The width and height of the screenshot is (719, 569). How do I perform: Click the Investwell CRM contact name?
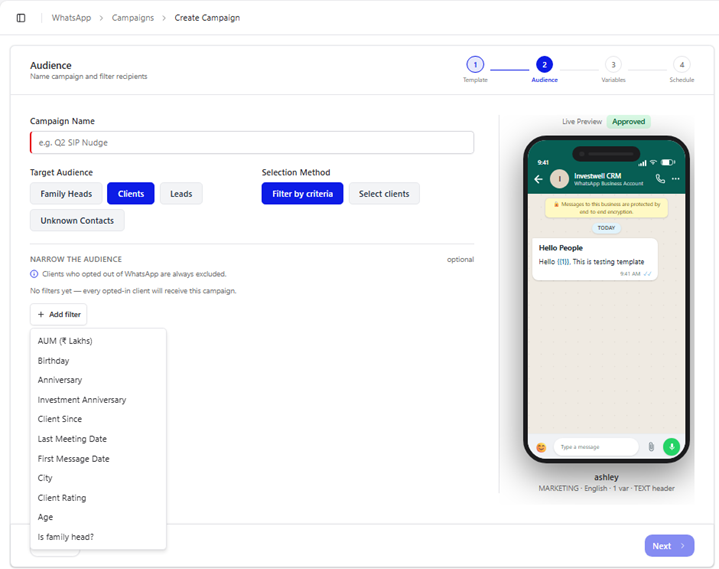click(x=597, y=176)
